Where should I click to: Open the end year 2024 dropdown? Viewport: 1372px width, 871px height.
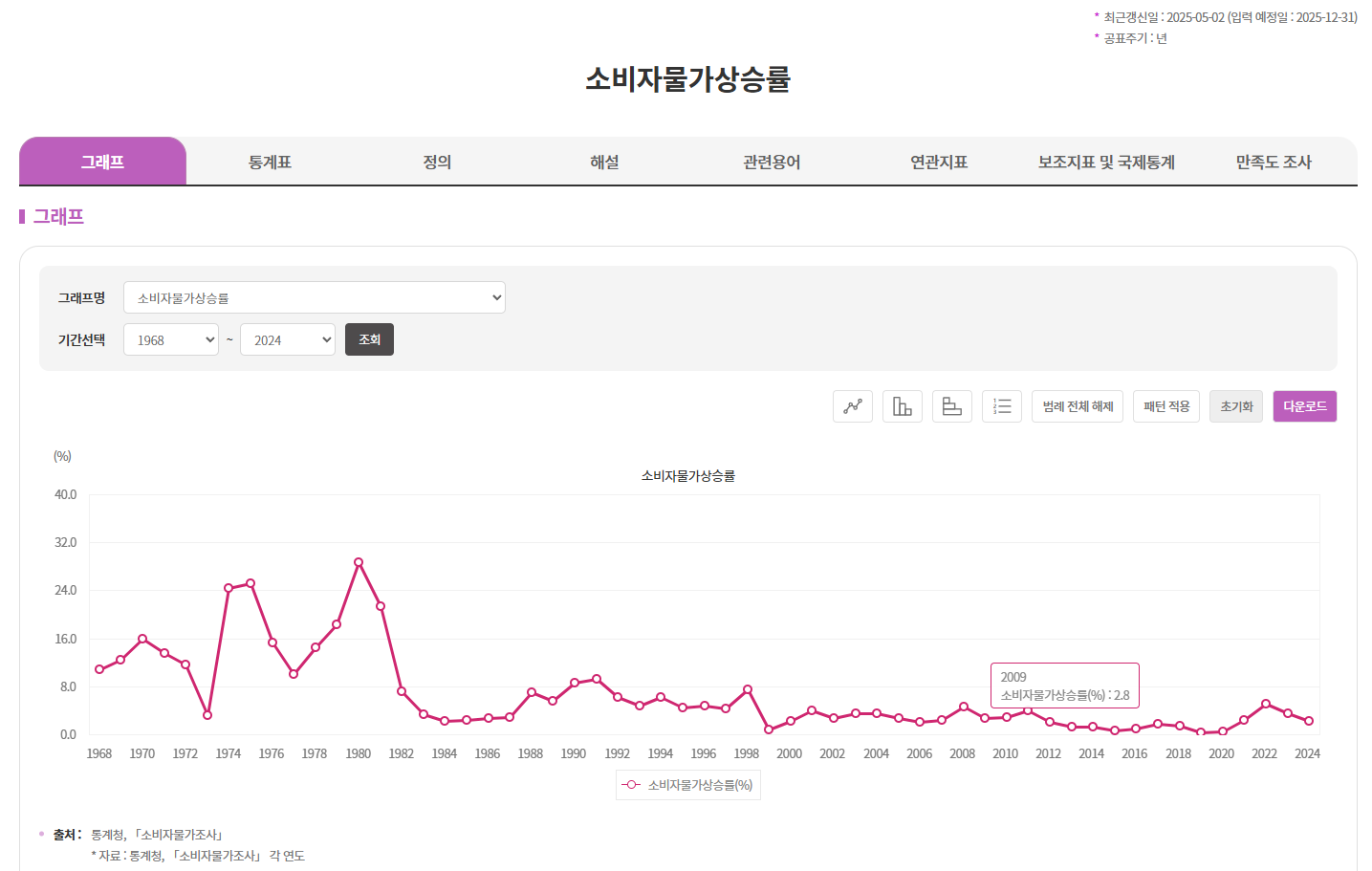coord(288,339)
